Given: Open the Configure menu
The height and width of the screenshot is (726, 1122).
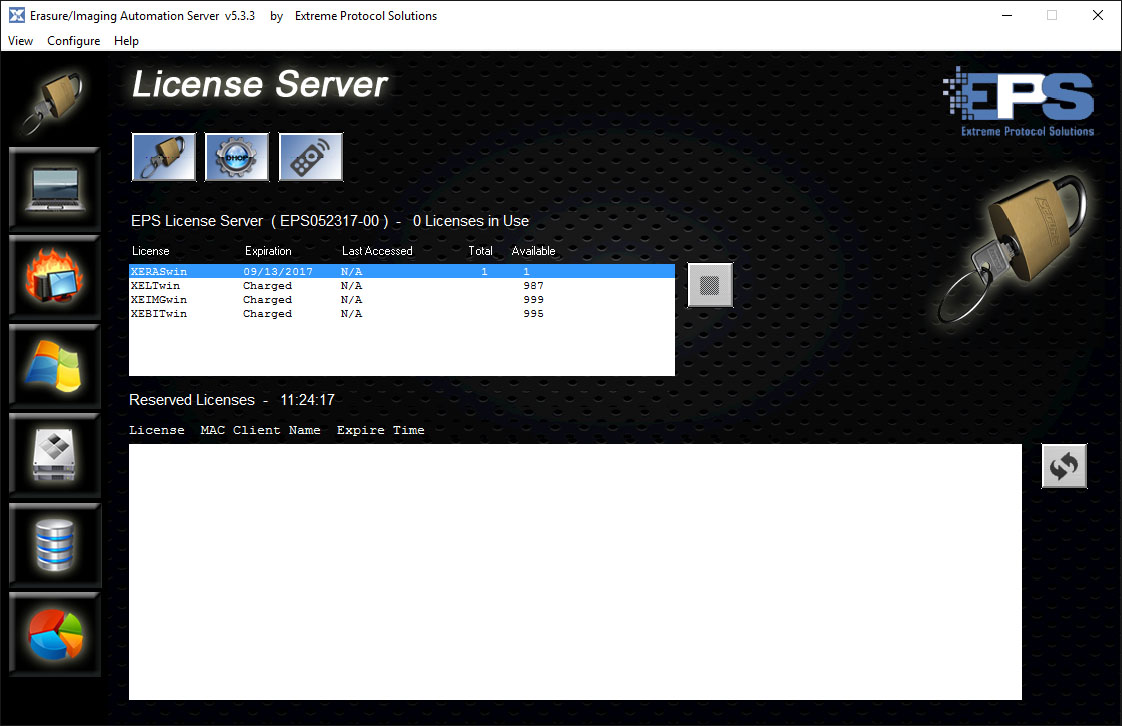Looking at the screenshot, I should [x=74, y=41].
